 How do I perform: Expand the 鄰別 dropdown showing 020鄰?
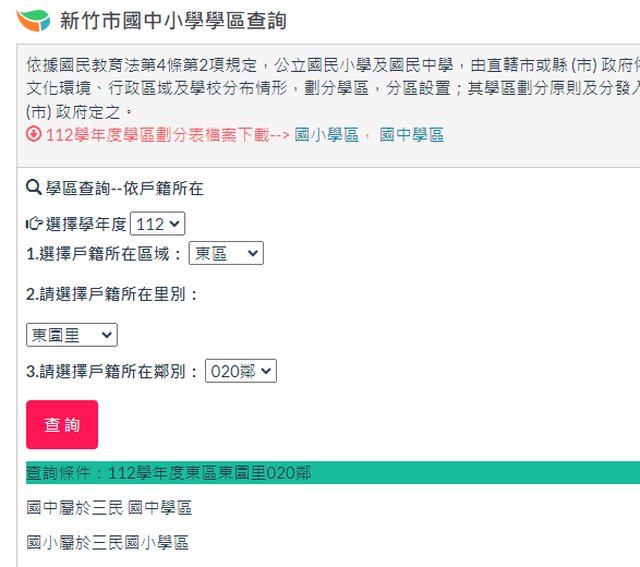[x=240, y=371]
